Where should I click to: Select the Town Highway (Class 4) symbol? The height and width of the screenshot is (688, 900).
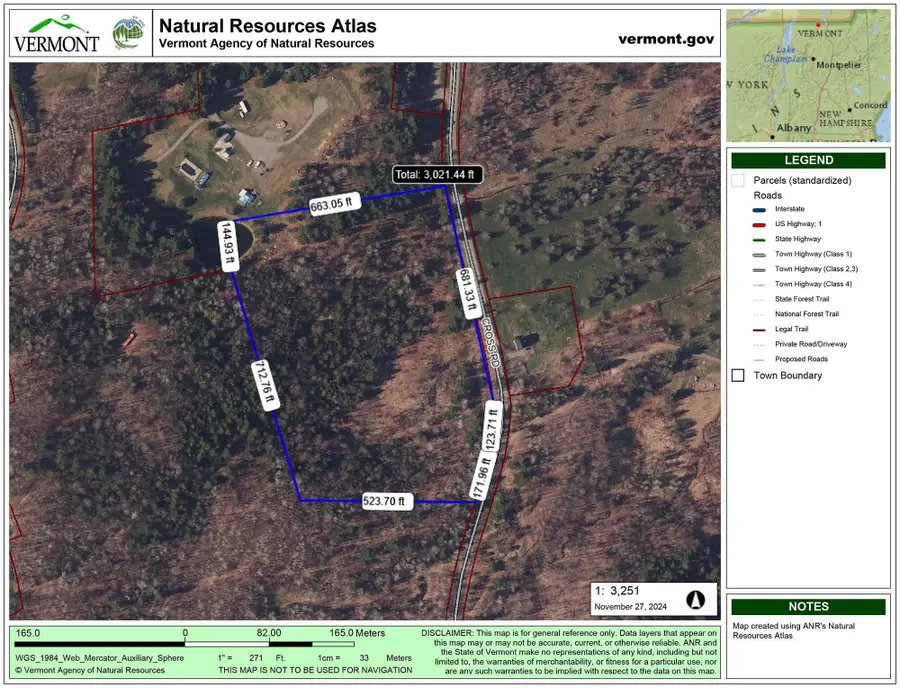click(x=759, y=283)
